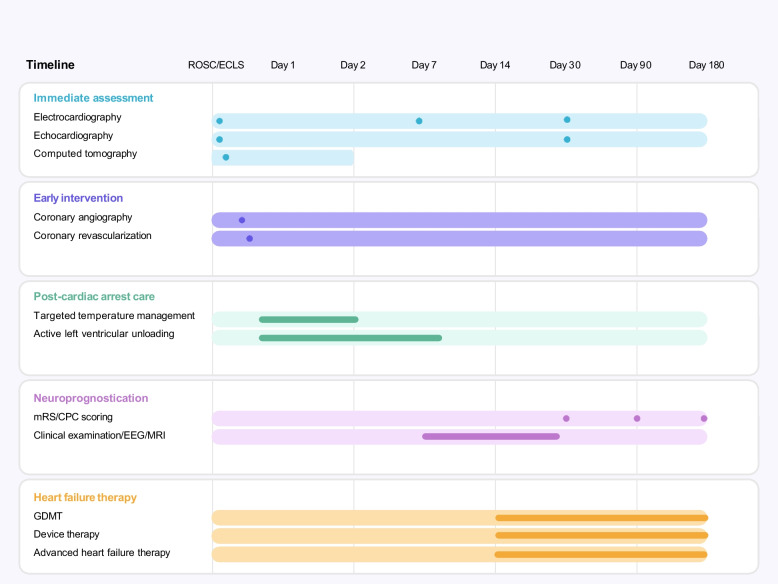Viewport: 778px width, 584px height.
Task: Click the Coronary revascularization dot marker
Action: coord(250,239)
